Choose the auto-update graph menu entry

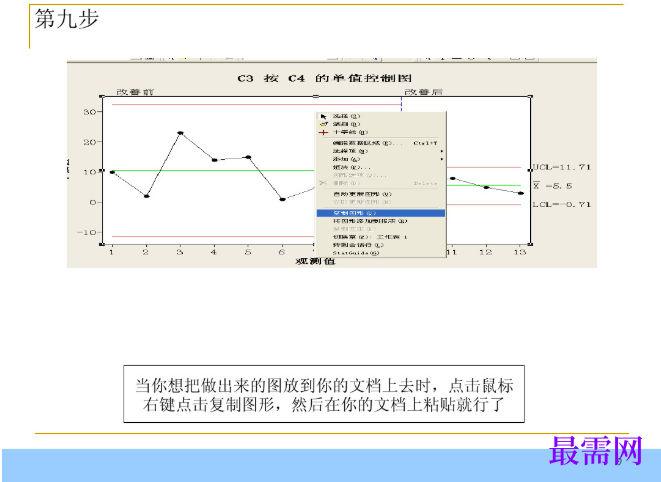(x=381, y=194)
